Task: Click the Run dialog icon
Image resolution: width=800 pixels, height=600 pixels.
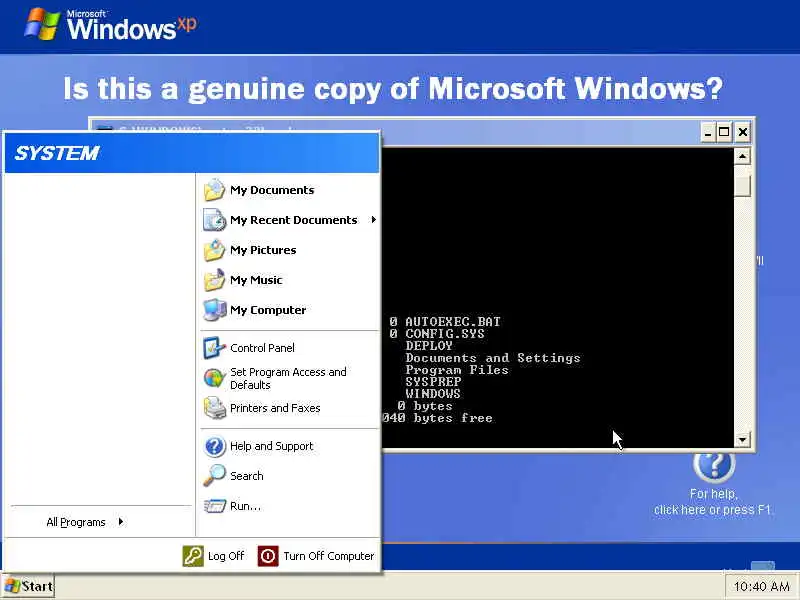Action: click(214, 506)
